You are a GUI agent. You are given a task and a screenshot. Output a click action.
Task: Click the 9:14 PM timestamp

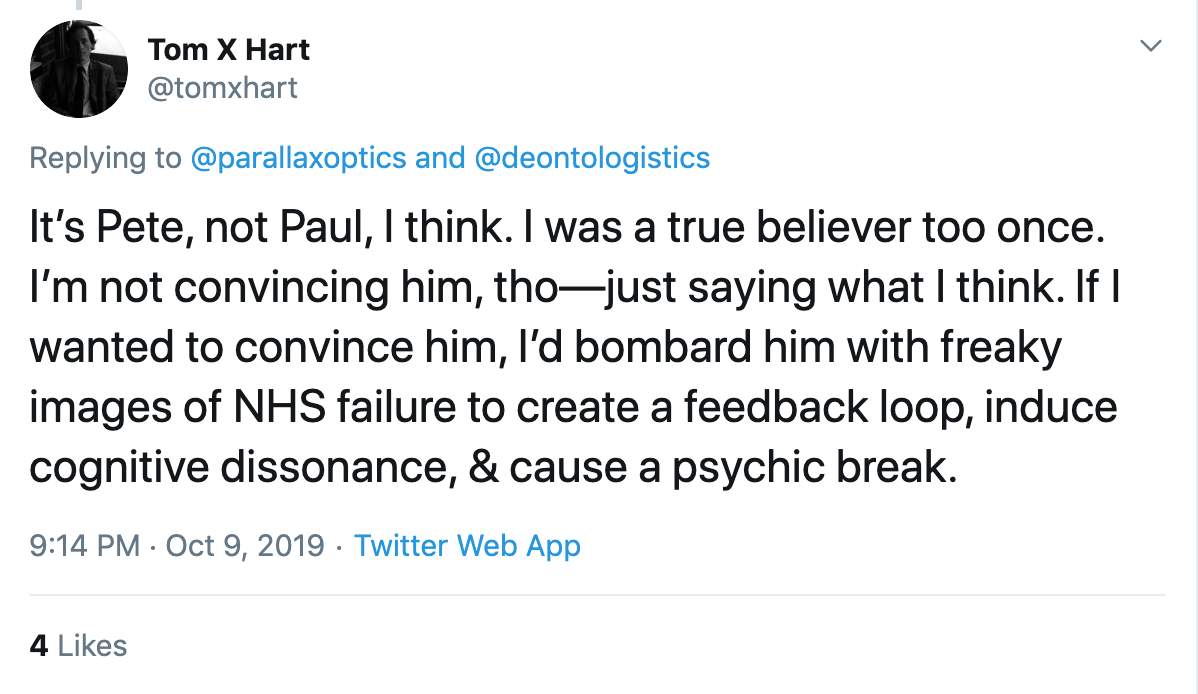pos(84,545)
